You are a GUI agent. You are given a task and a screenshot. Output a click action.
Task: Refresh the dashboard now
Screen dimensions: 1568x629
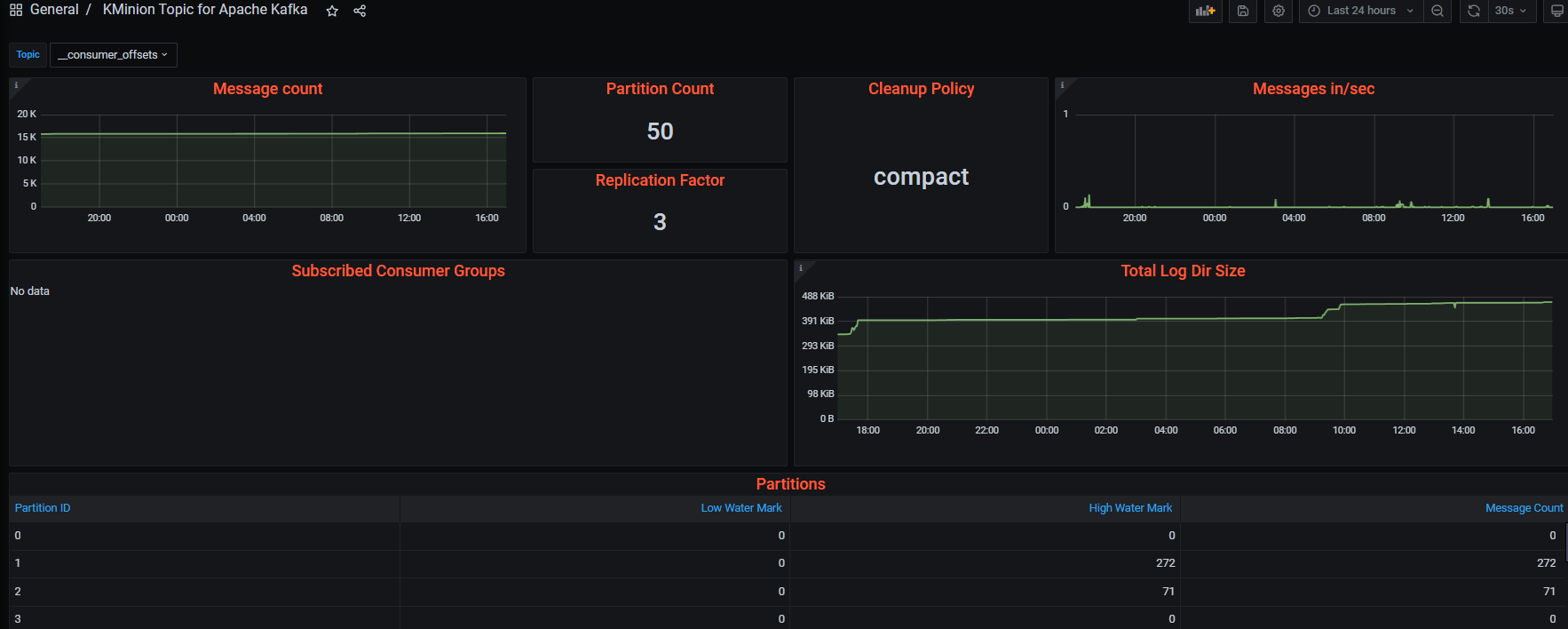click(x=1474, y=11)
